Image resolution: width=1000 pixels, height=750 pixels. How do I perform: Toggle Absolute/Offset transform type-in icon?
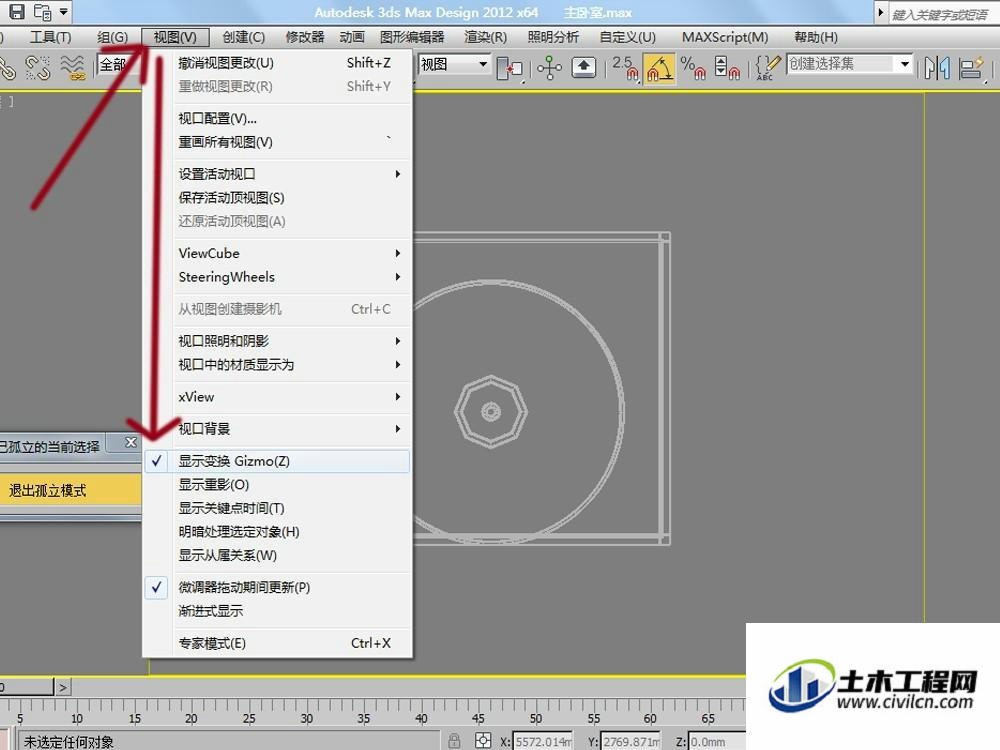click(483, 740)
